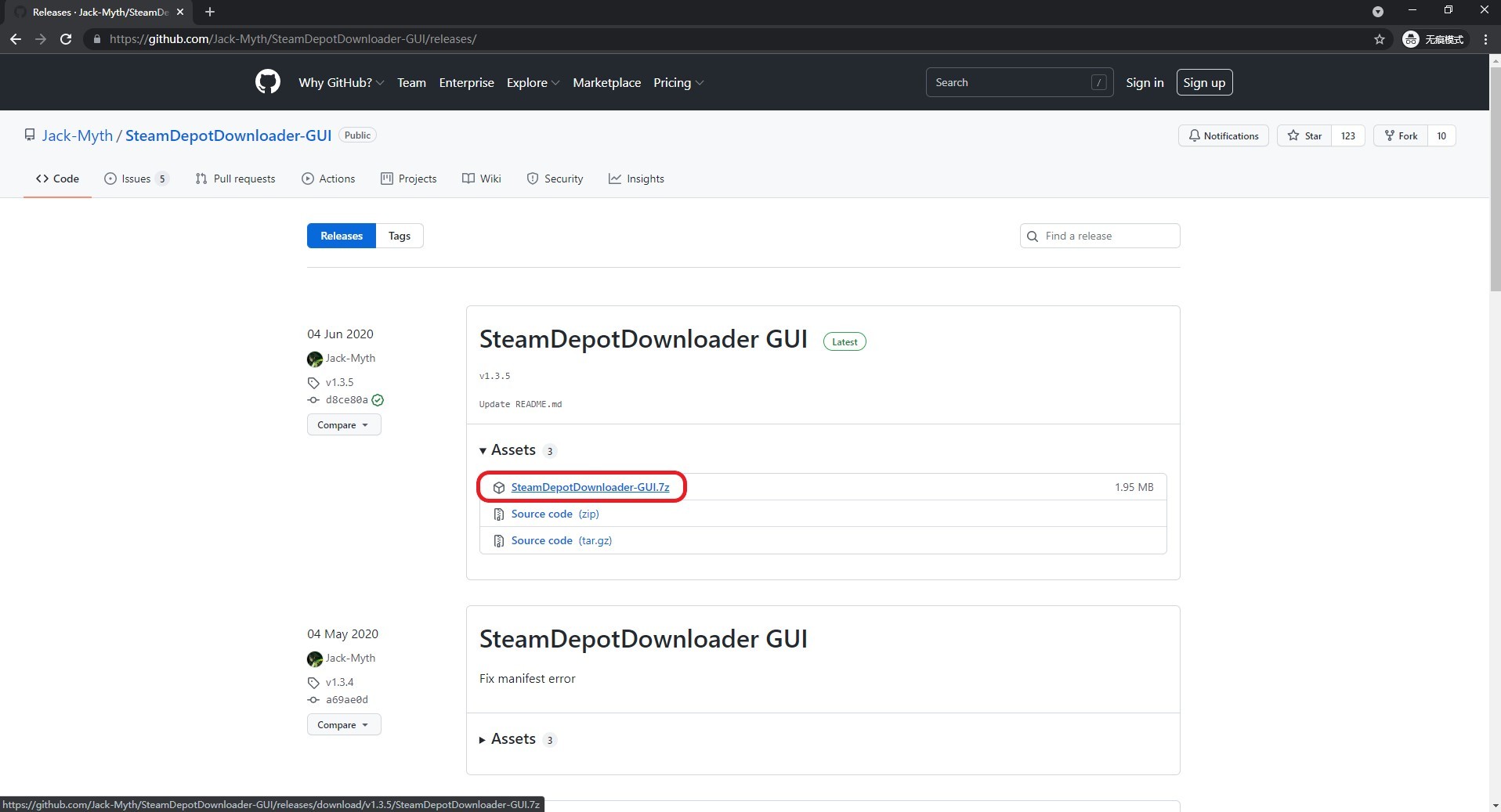This screenshot has width=1501, height=812.
Task: Click the verified commit check icon
Action: click(x=378, y=400)
